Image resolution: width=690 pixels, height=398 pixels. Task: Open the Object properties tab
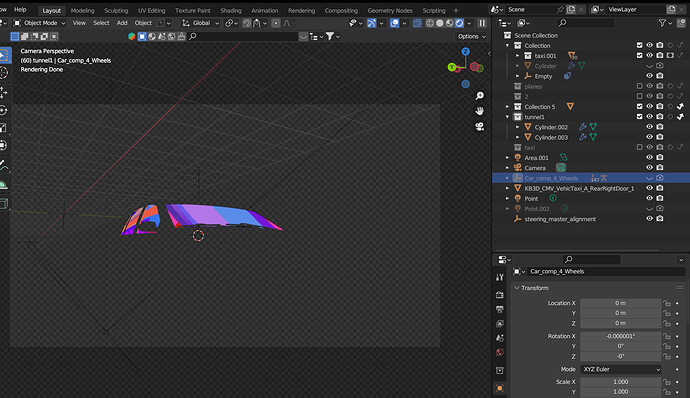tap(499, 388)
